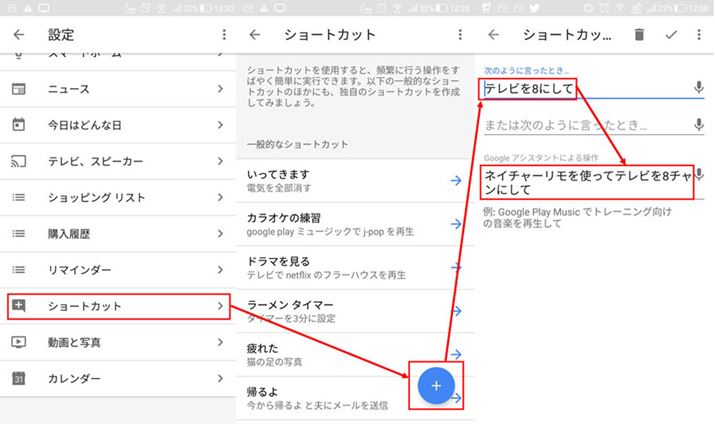Click the 動画と写真 play icon
This screenshot has width=715, height=424.
(19, 342)
